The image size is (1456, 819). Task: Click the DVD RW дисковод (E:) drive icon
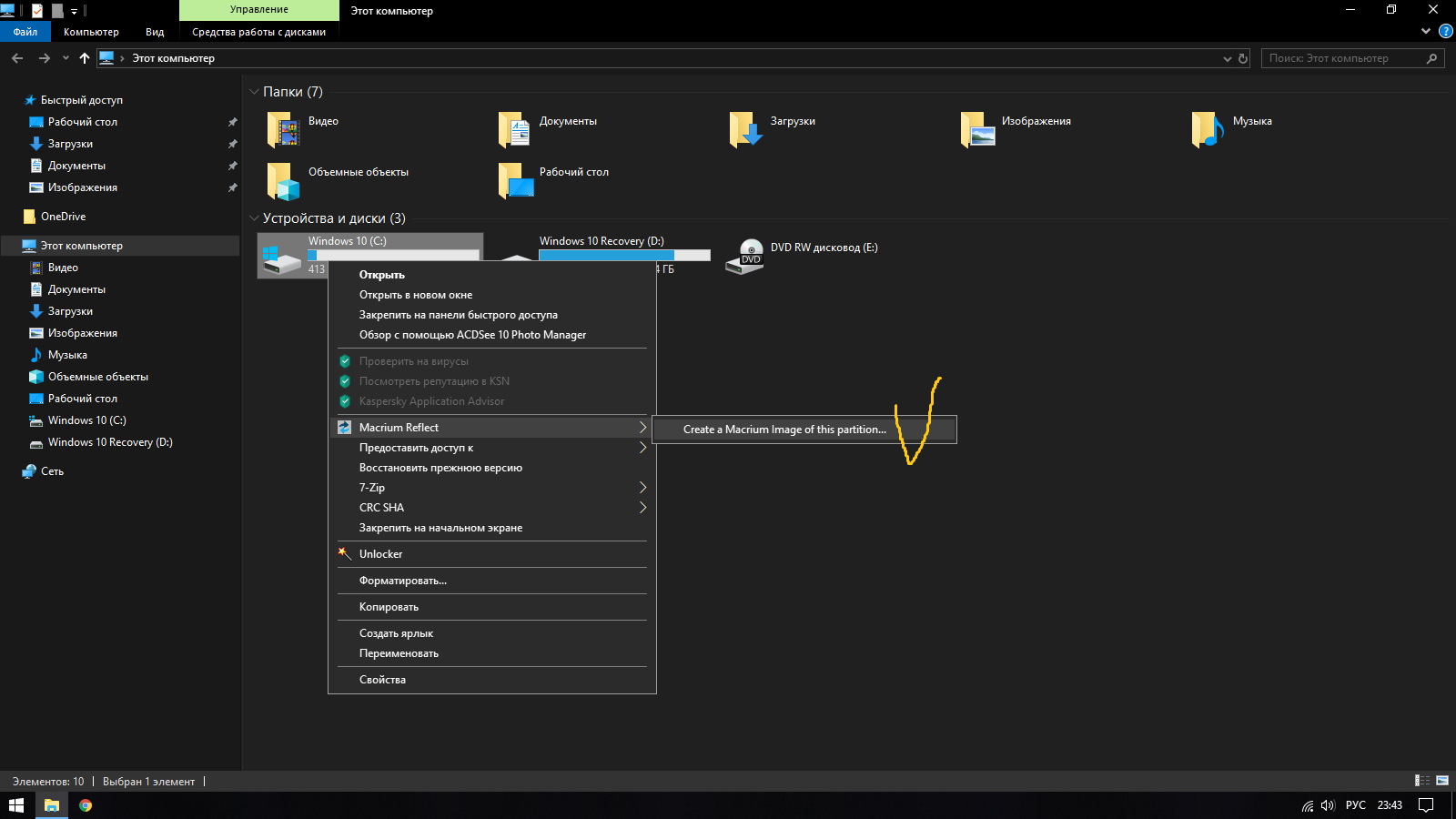point(744,257)
